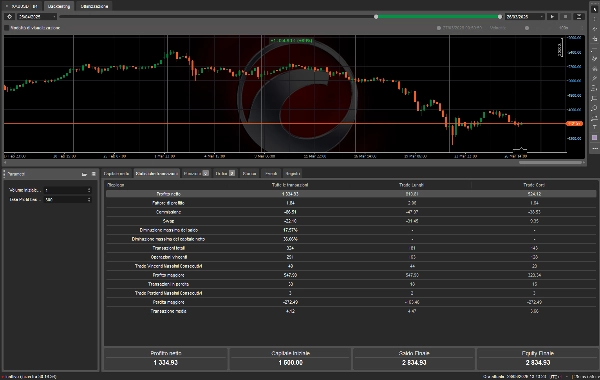Image resolution: width=600 pixels, height=380 pixels.
Task: Open the first results tab left of Statistiche
Action: pyautogui.click(x=116, y=173)
